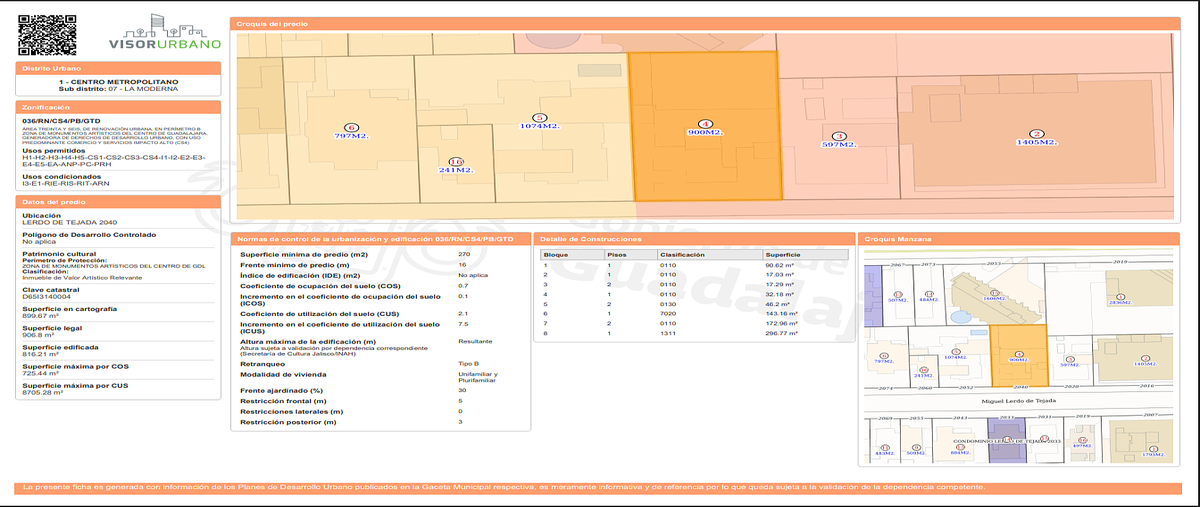Click the 1606M2 parcel in Croquis Manzana
Screen dimensions: 1200x507
coord(995,296)
